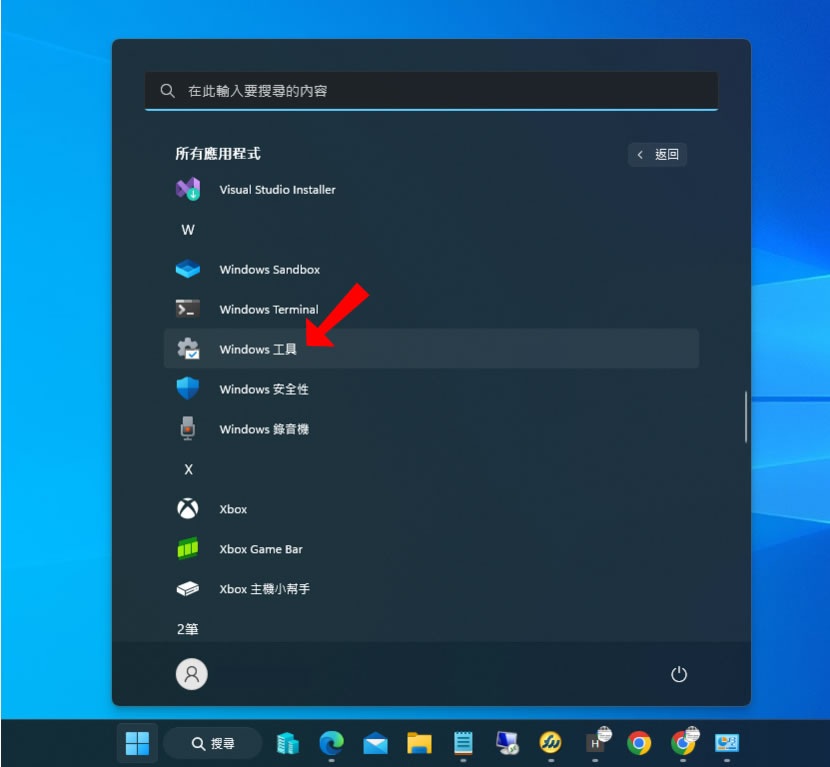Click the magnifier icon in the Start search box

coord(167,91)
